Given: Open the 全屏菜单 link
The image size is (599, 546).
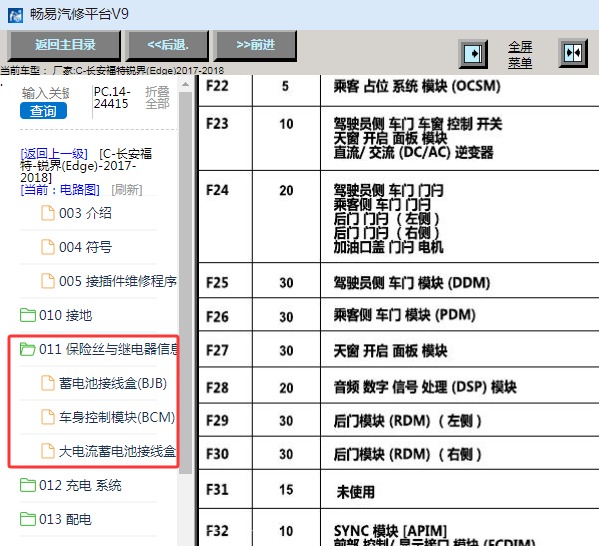Looking at the screenshot, I should pyautogui.click(x=520, y=55).
